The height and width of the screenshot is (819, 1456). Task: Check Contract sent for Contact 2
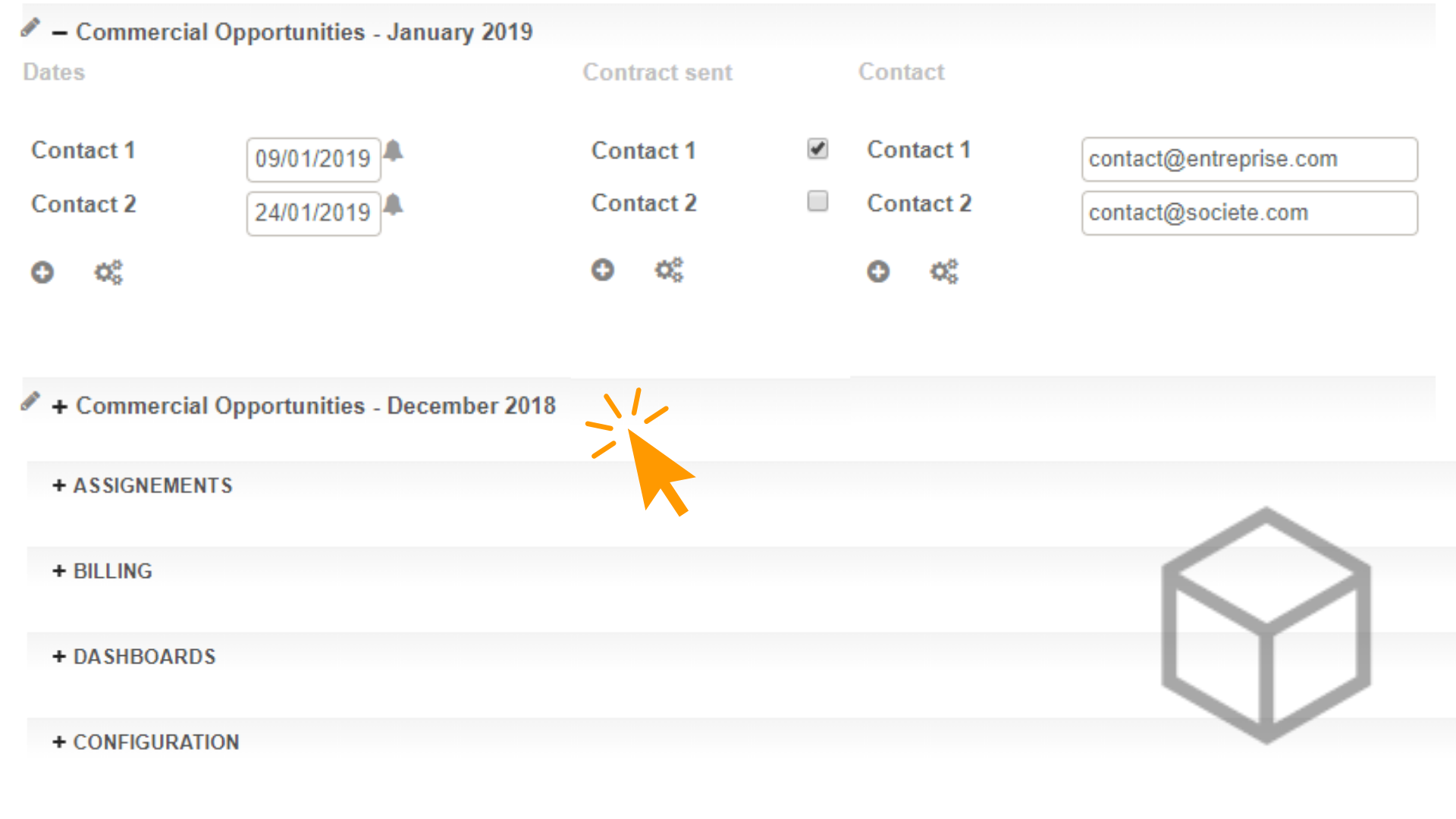point(817,201)
